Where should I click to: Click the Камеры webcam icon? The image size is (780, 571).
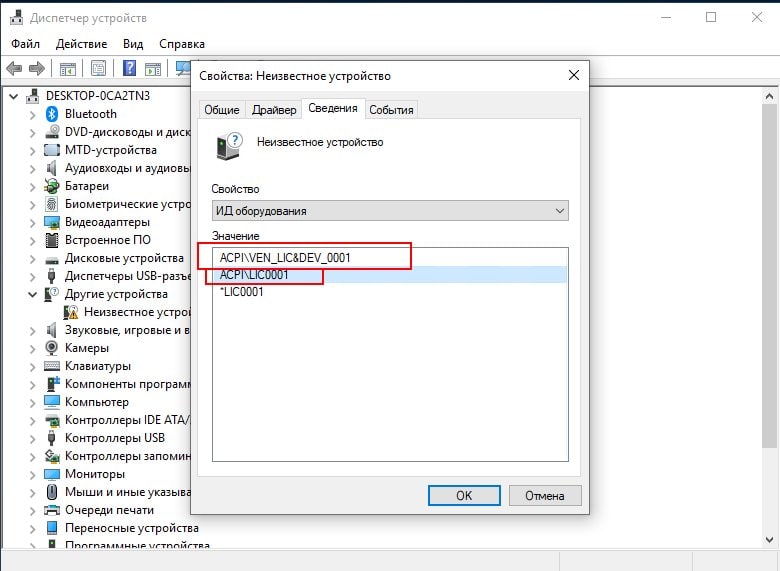52,348
